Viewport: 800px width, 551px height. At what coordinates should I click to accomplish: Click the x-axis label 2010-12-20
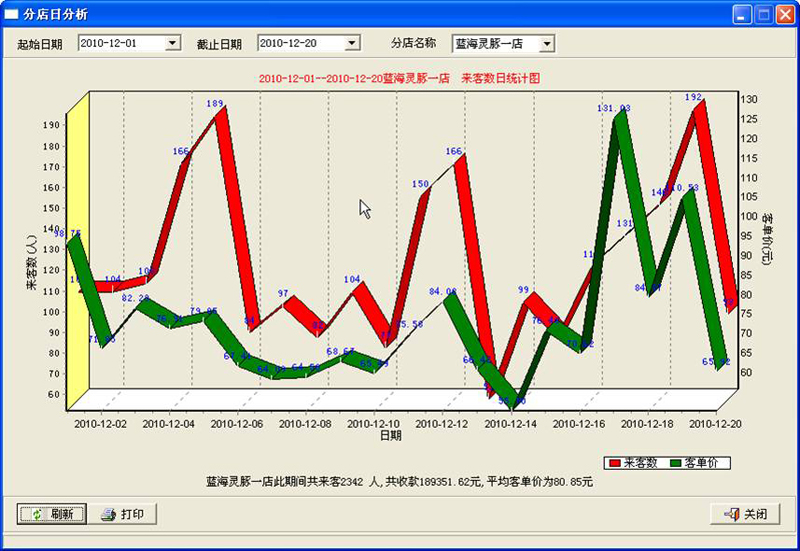(715, 424)
